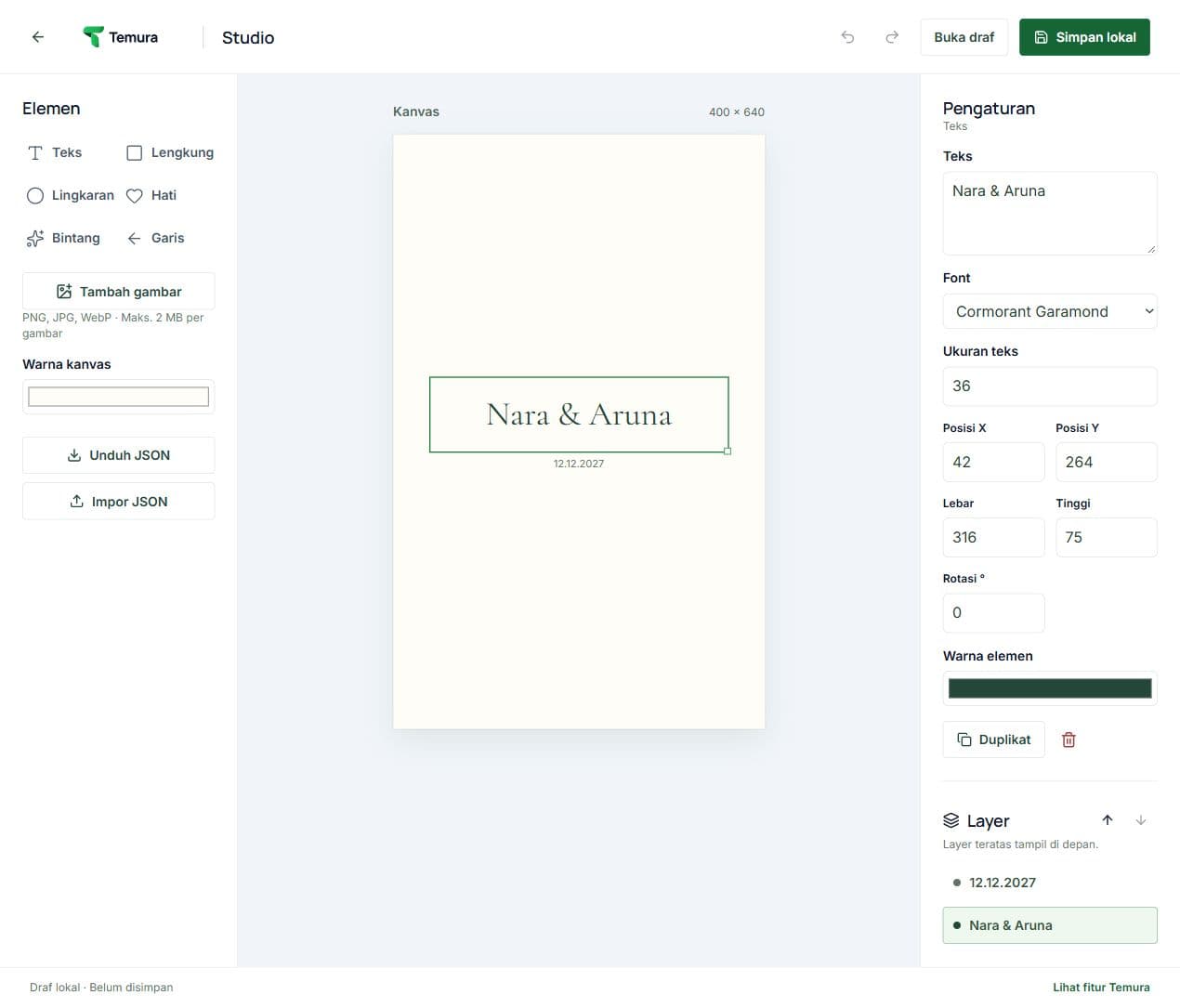Click the Teks content textarea

coord(1050,214)
